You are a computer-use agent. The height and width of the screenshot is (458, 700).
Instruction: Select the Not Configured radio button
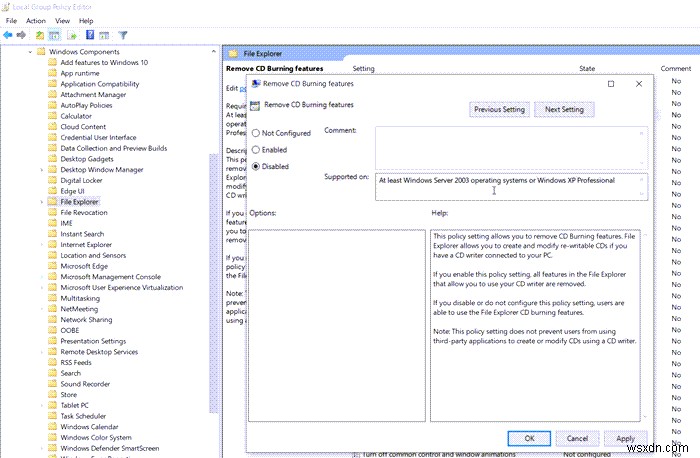[x=256, y=133]
